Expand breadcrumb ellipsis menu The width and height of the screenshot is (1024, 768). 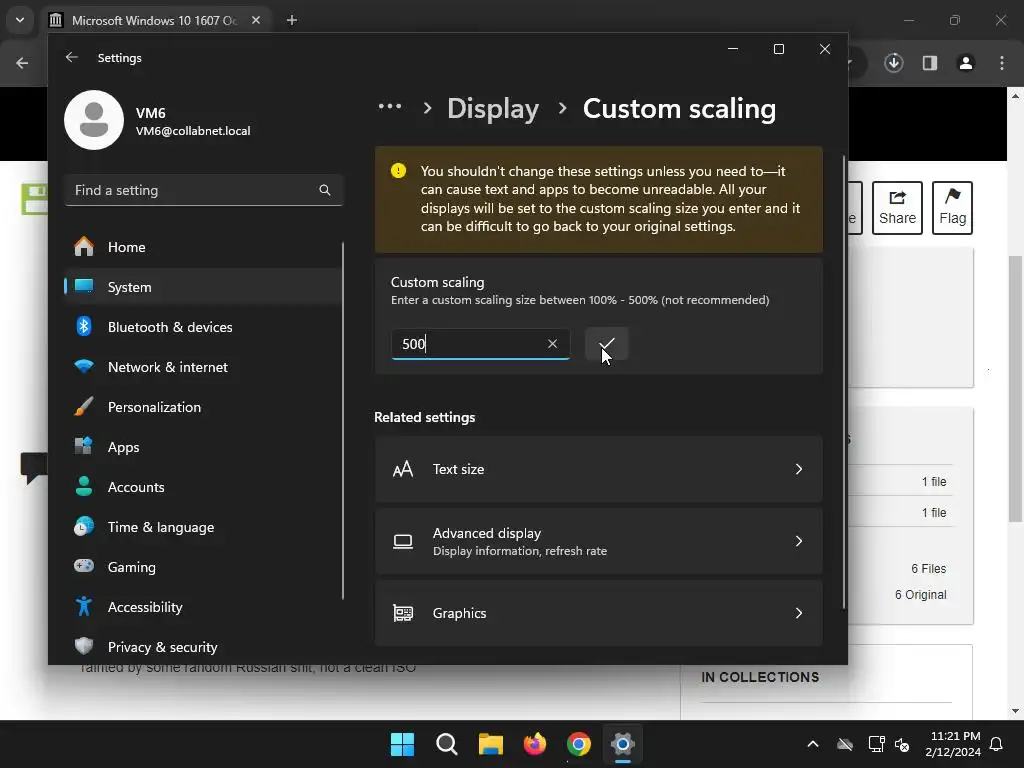(x=390, y=107)
